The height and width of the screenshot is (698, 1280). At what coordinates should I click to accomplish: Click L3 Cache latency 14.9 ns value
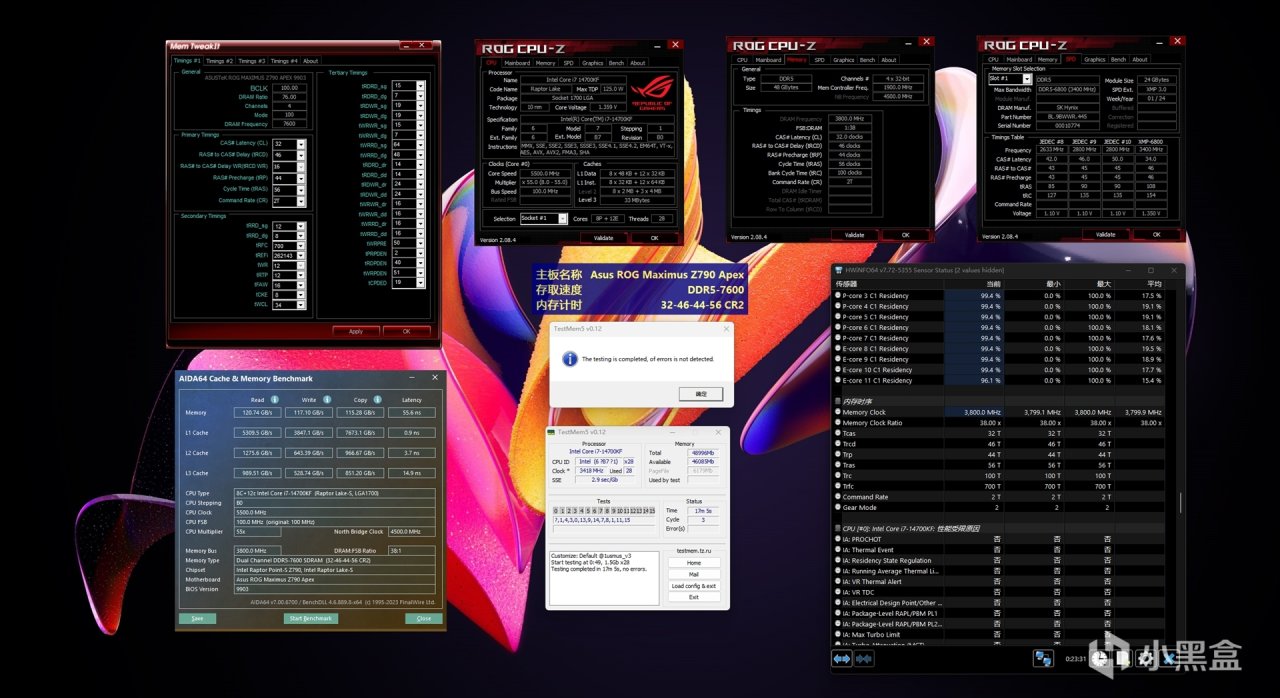411,473
